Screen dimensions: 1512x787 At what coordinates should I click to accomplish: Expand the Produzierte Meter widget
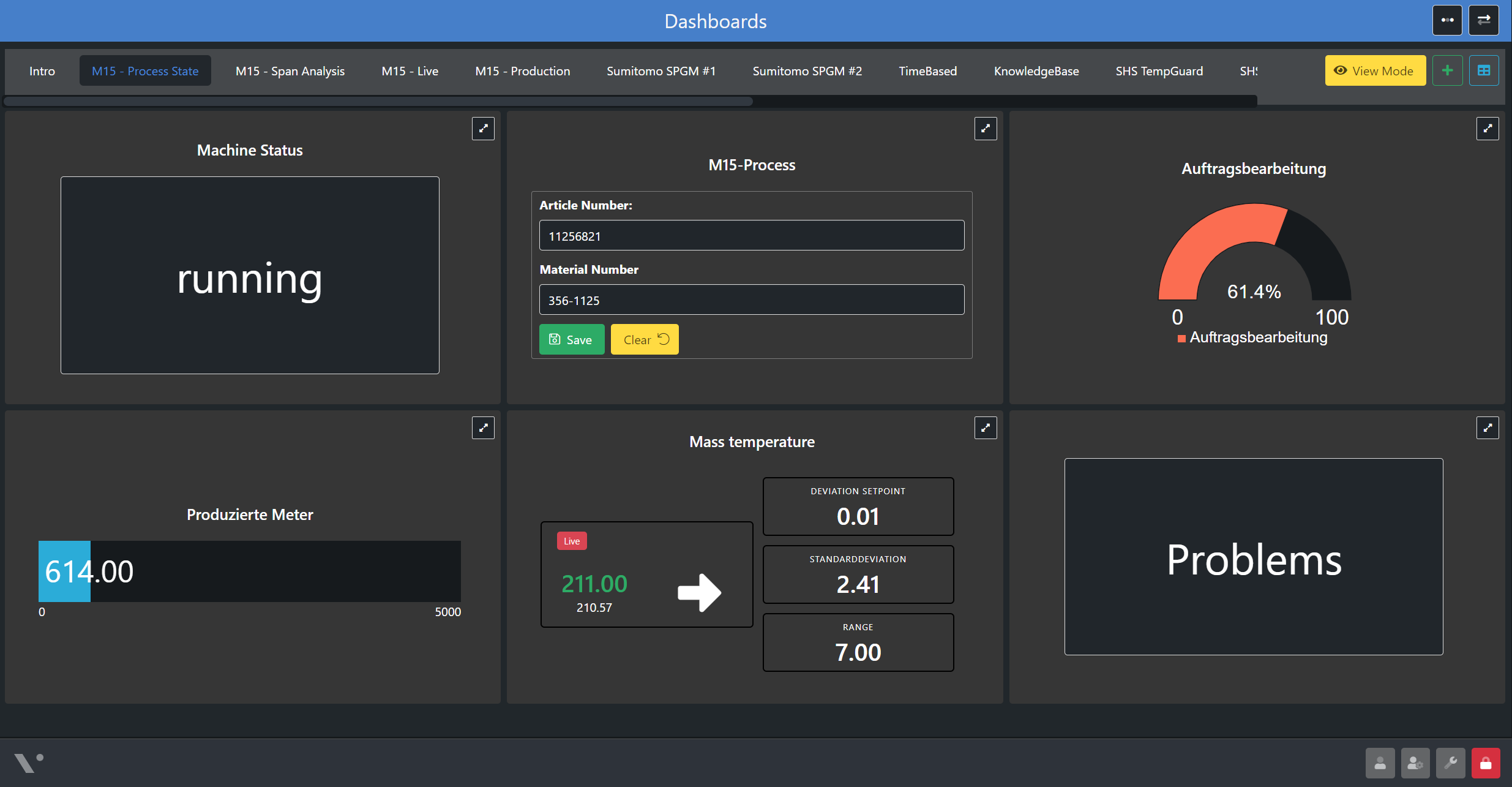coord(483,428)
